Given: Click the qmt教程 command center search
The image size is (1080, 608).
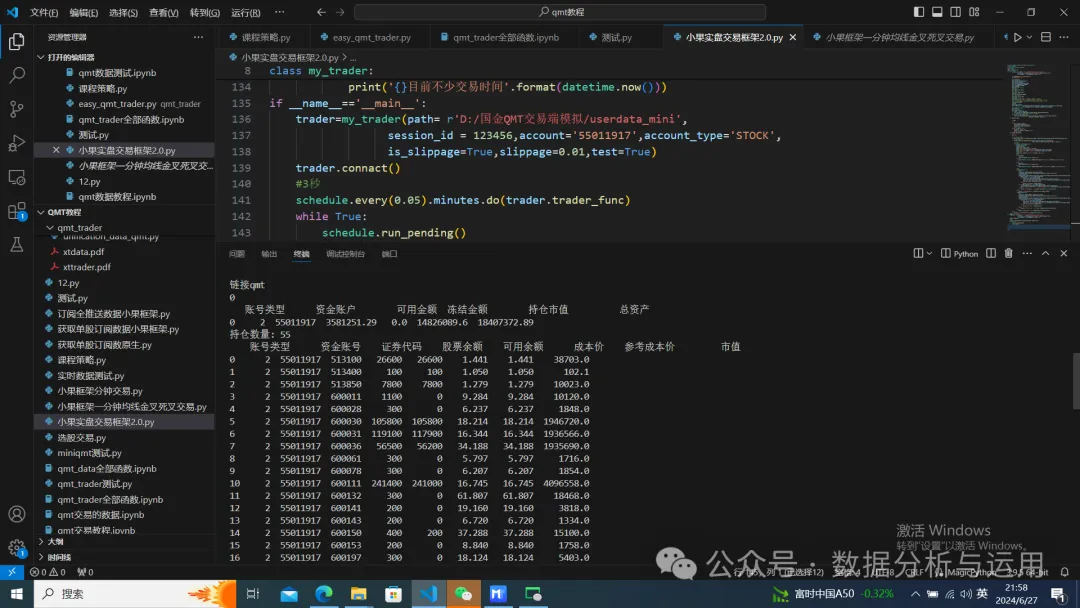Looking at the screenshot, I should (560, 12).
